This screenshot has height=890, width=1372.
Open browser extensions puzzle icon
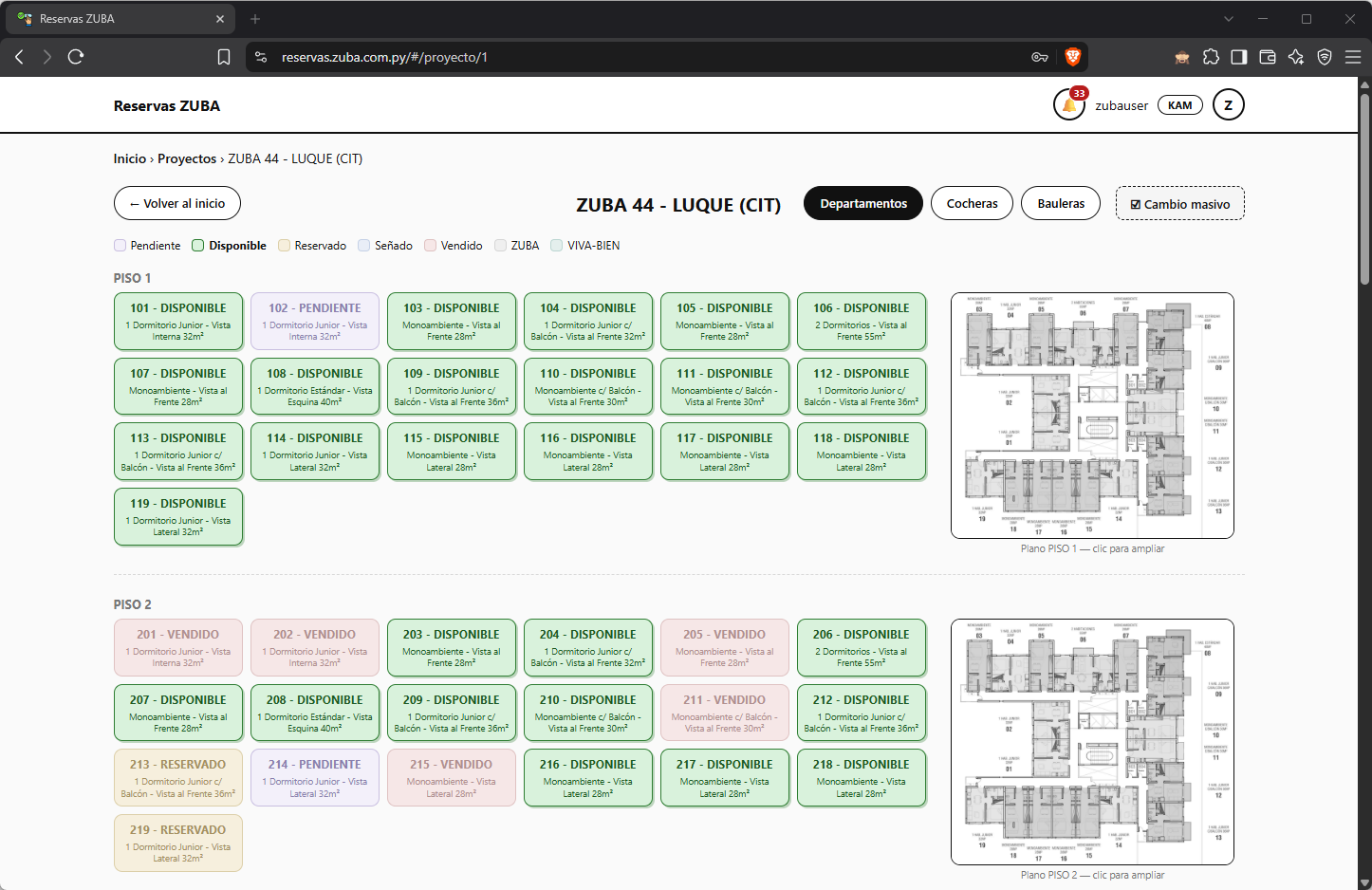(1211, 57)
